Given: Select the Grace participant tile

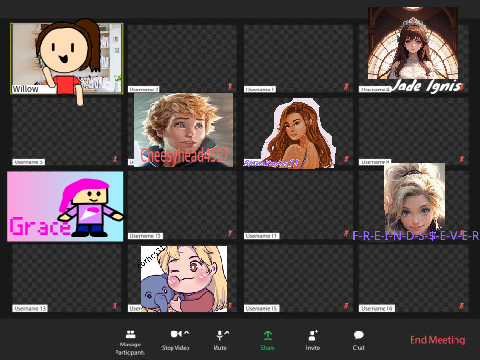Looking at the screenshot, I should coord(65,206).
